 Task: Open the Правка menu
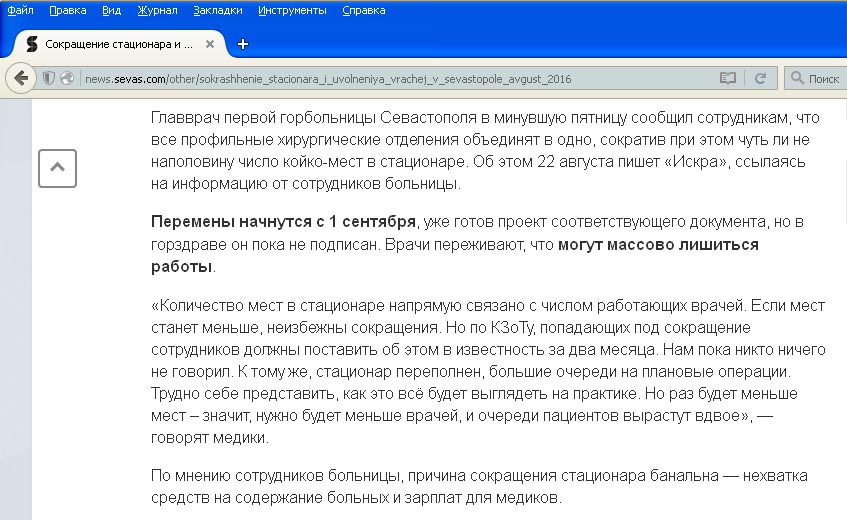(x=68, y=10)
